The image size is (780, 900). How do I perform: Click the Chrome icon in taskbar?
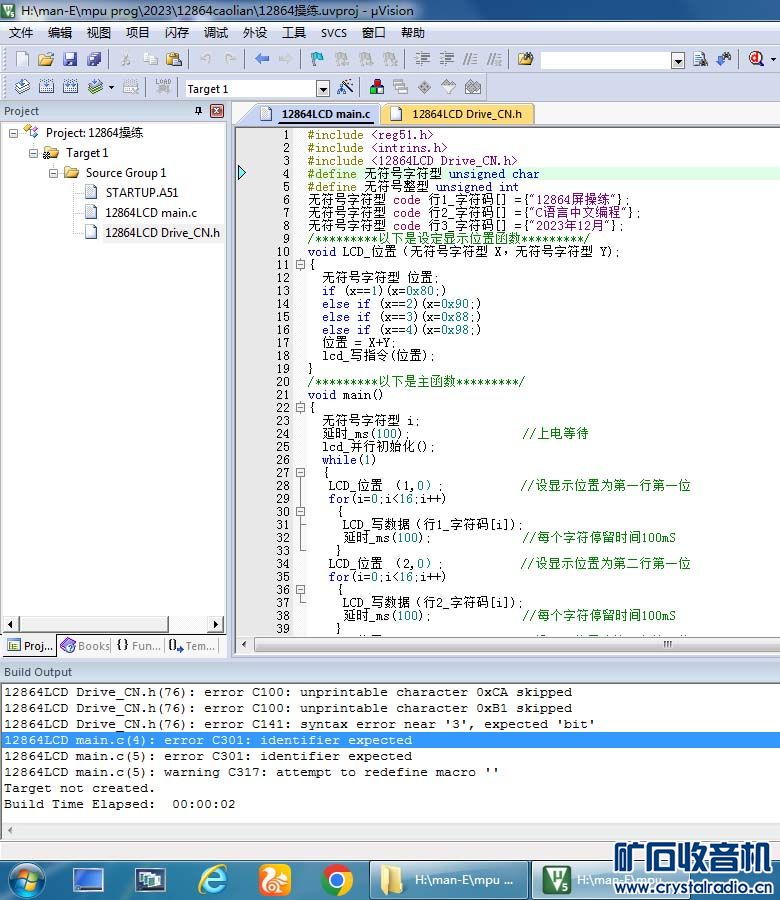[x=337, y=880]
